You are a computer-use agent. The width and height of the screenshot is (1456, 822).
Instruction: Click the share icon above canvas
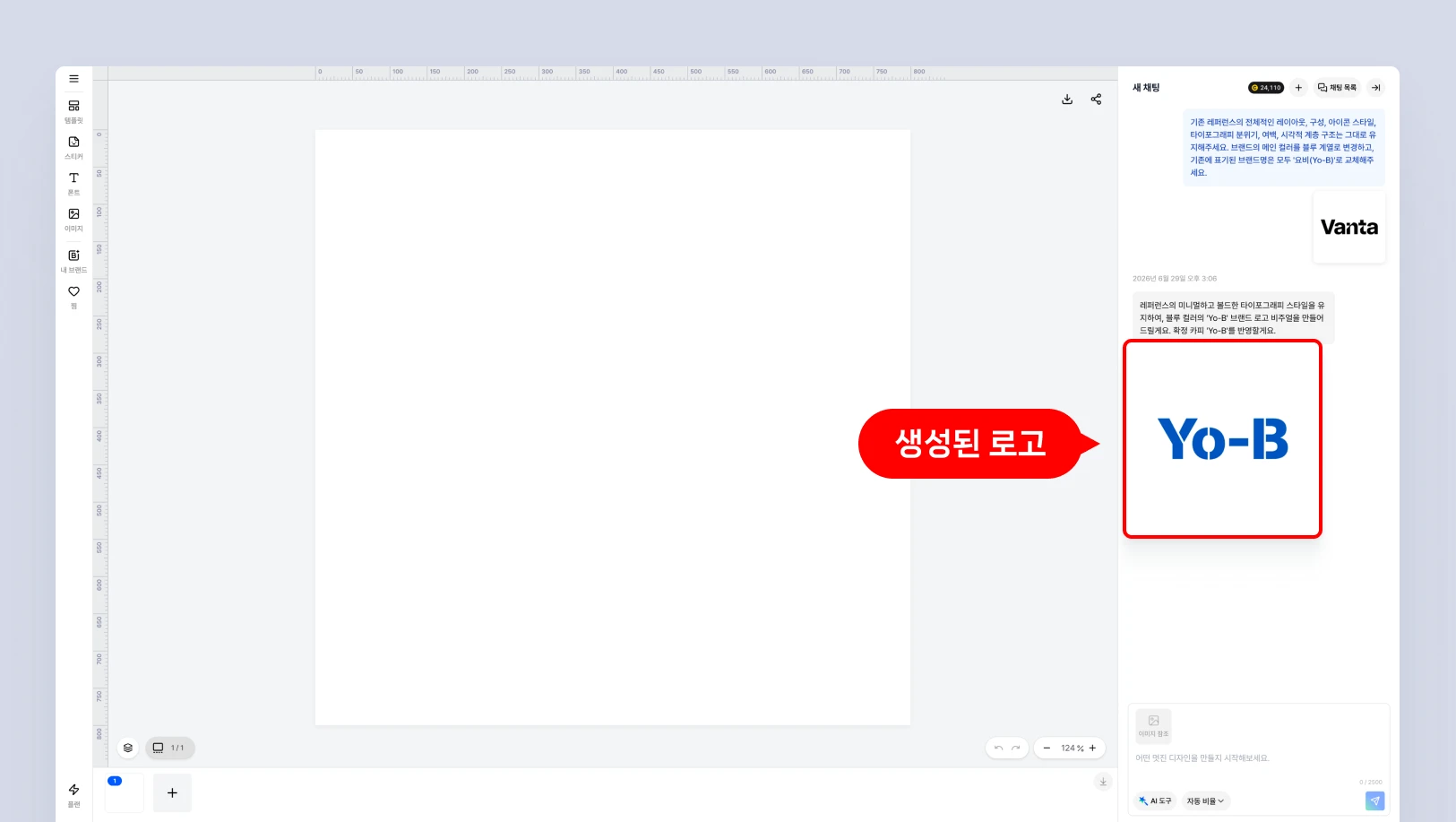(x=1096, y=100)
